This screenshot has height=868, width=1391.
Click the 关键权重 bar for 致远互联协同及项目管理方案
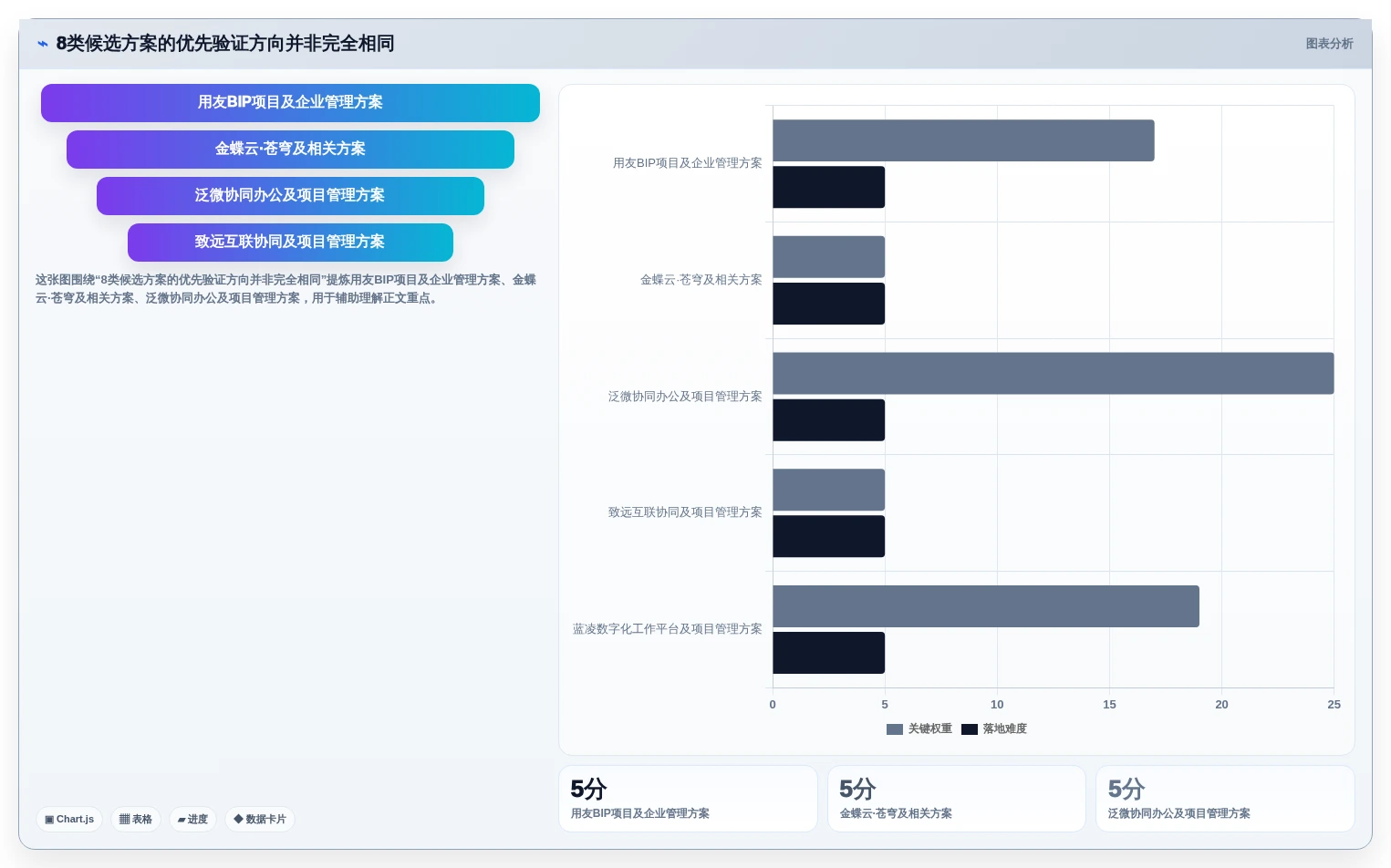point(828,490)
